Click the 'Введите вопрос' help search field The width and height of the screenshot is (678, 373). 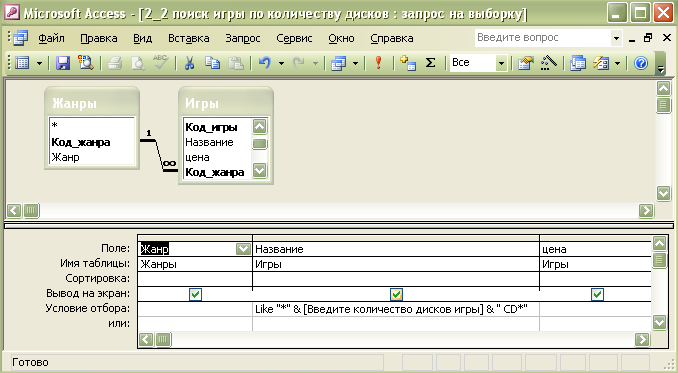coord(543,38)
